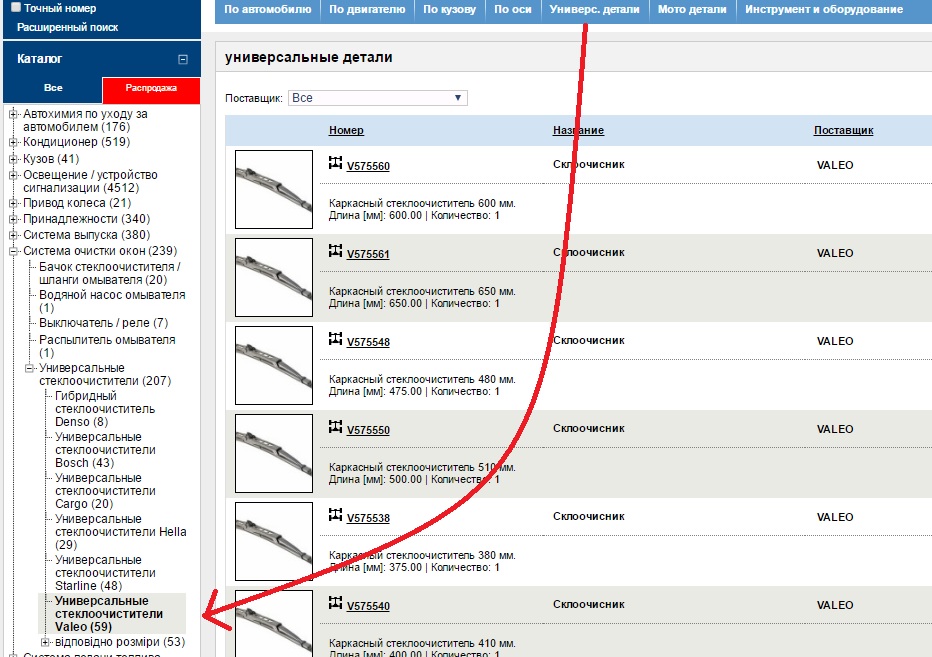Click the icon beside part number V575540

tap(336, 603)
